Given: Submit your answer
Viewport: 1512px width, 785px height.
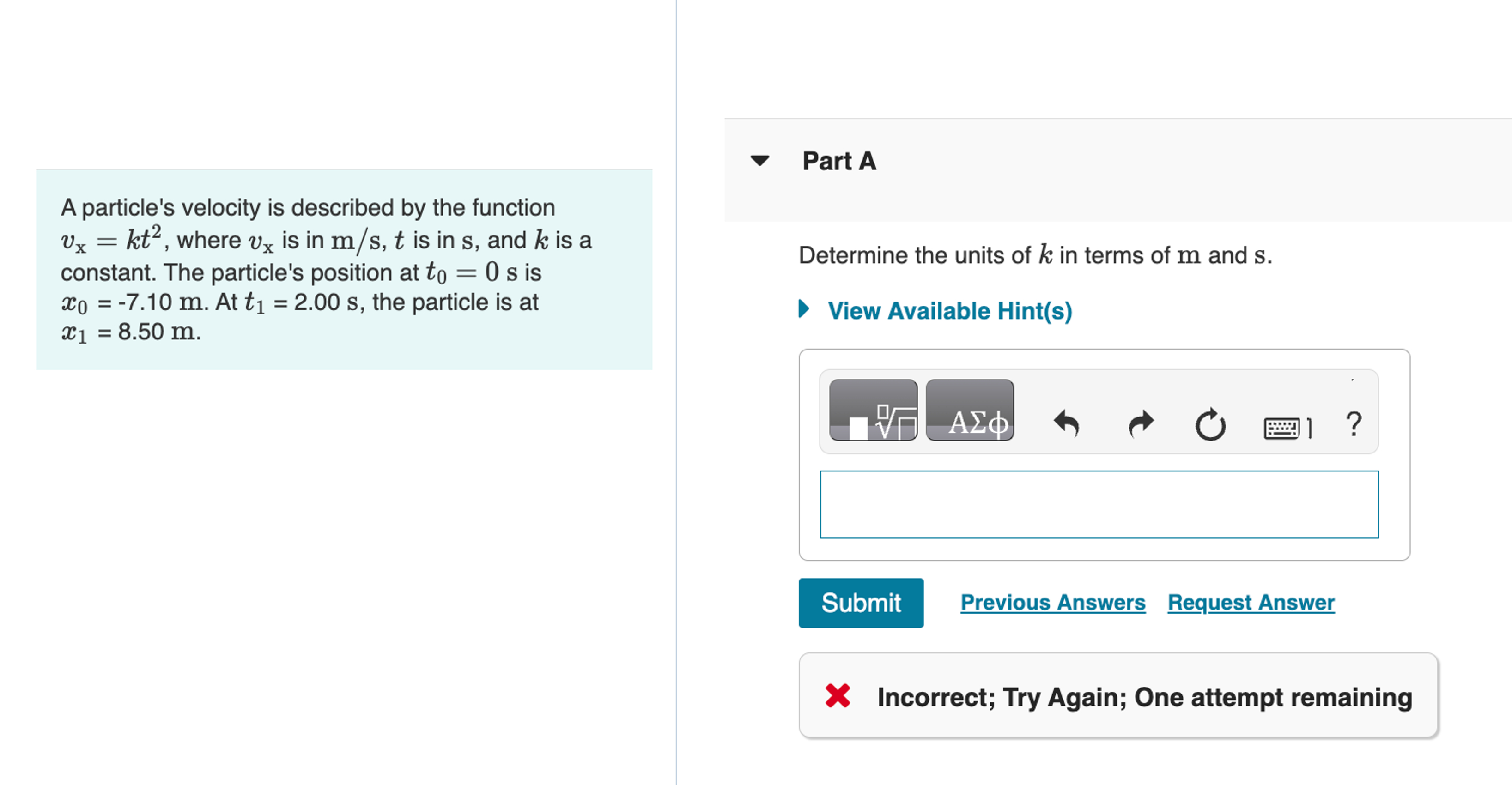Looking at the screenshot, I should pyautogui.click(x=861, y=603).
